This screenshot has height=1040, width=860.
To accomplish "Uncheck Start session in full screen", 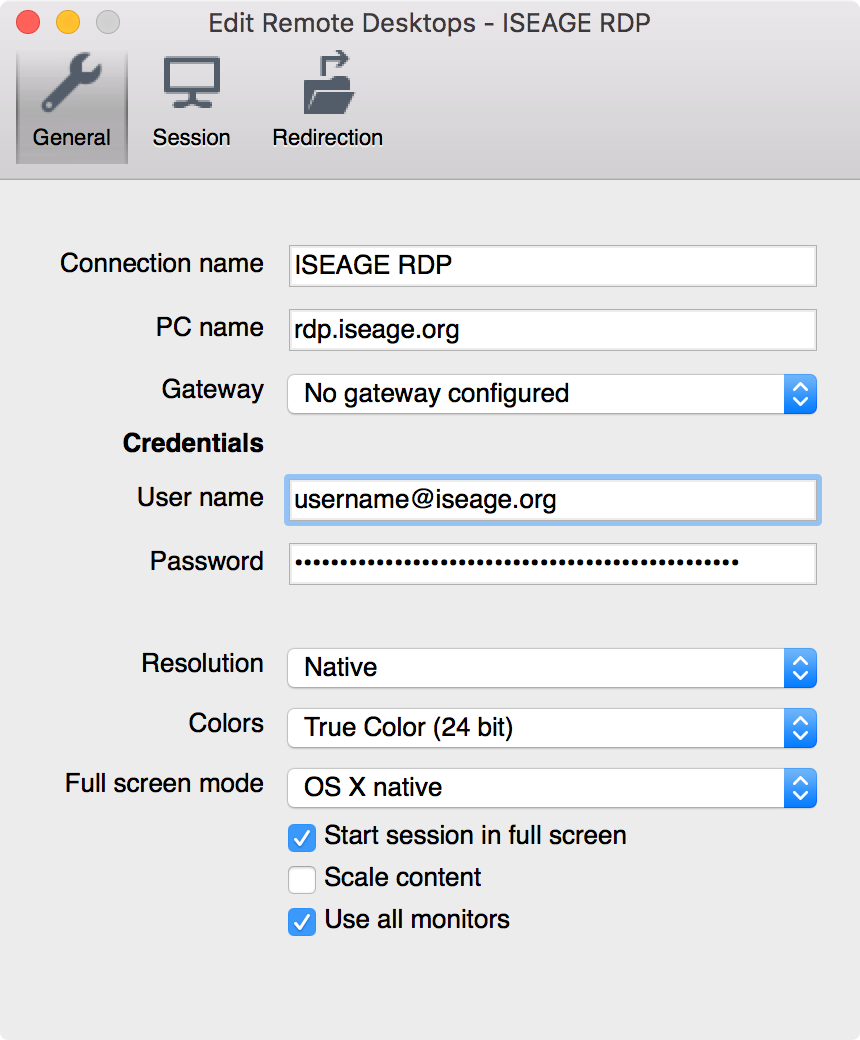I will point(301,838).
